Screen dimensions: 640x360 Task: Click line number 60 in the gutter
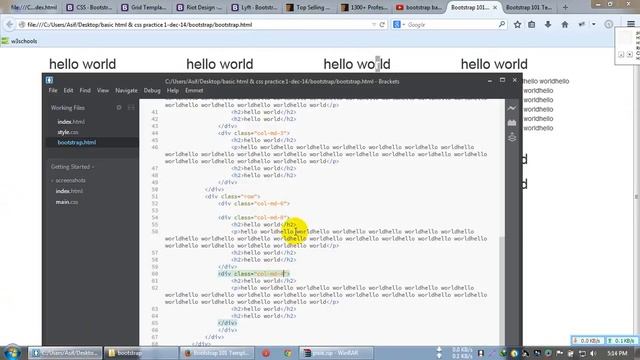pos(155,274)
